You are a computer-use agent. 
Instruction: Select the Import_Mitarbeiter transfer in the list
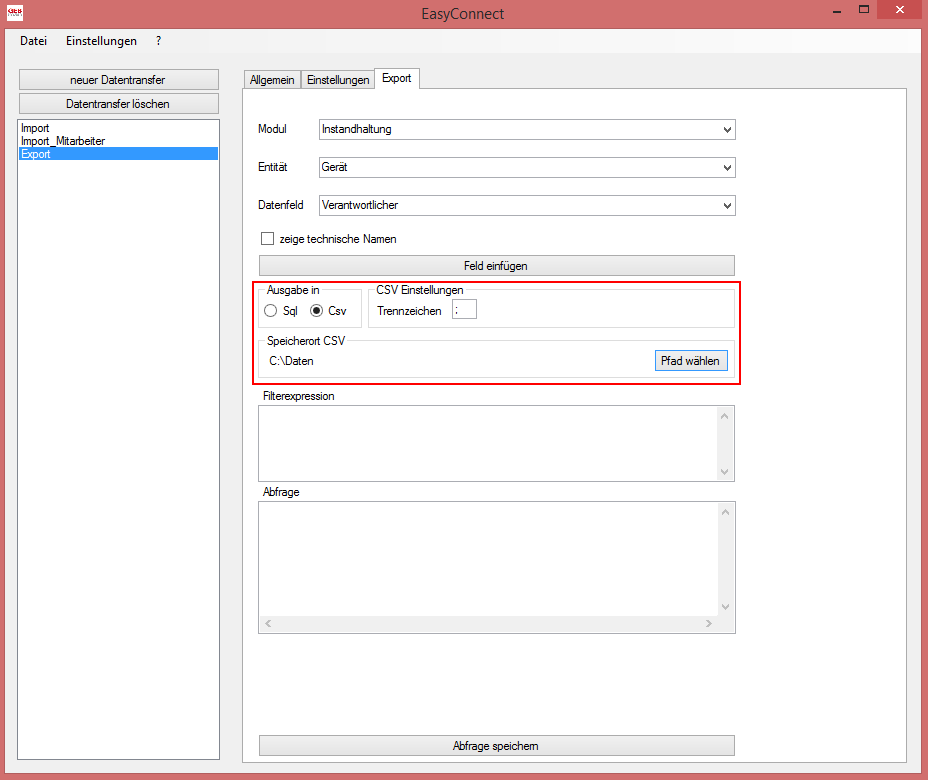click(x=63, y=141)
